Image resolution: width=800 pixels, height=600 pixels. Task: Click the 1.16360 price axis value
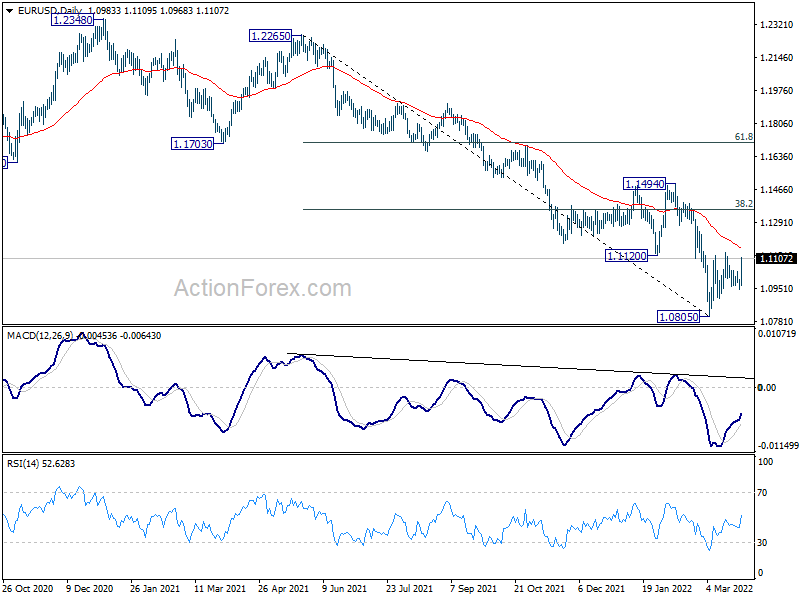point(777,157)
